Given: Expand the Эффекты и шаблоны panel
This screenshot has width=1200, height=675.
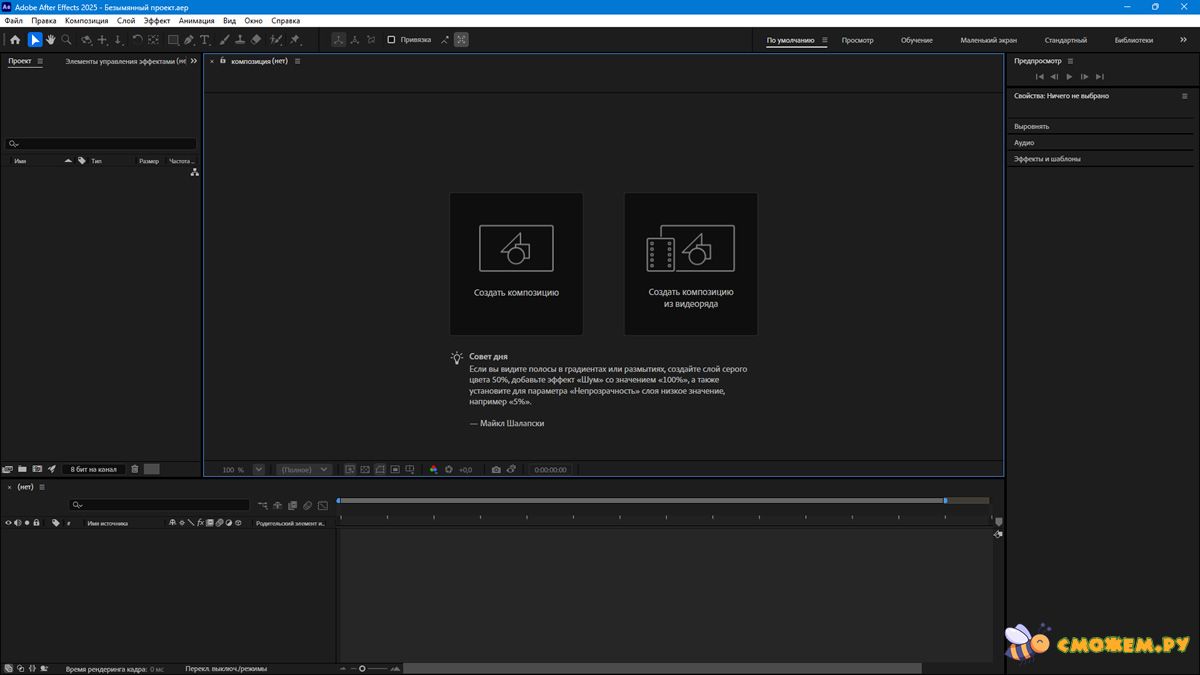Looking at the screenshot, I should point(1047,159).
